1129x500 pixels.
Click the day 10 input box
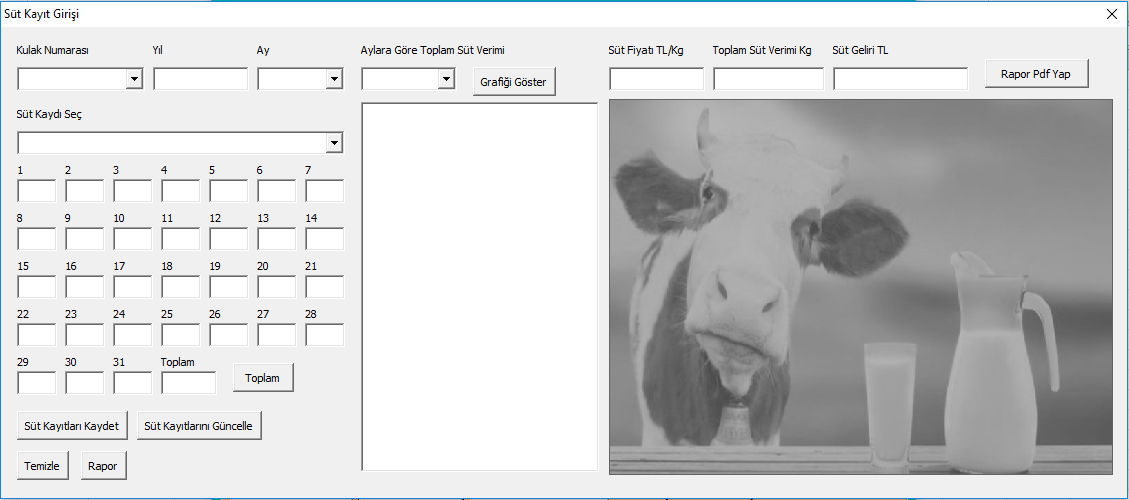132,238
